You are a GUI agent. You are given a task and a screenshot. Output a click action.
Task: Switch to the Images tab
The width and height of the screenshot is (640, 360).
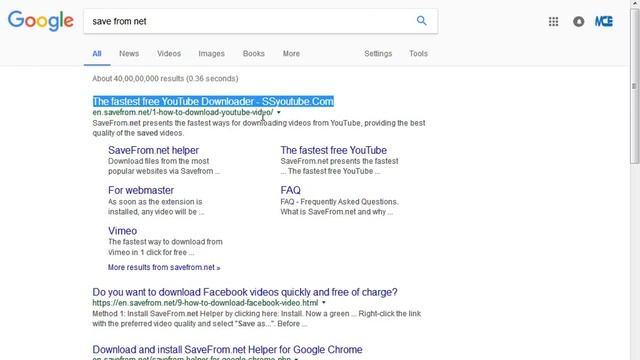[x=211, y=53]
